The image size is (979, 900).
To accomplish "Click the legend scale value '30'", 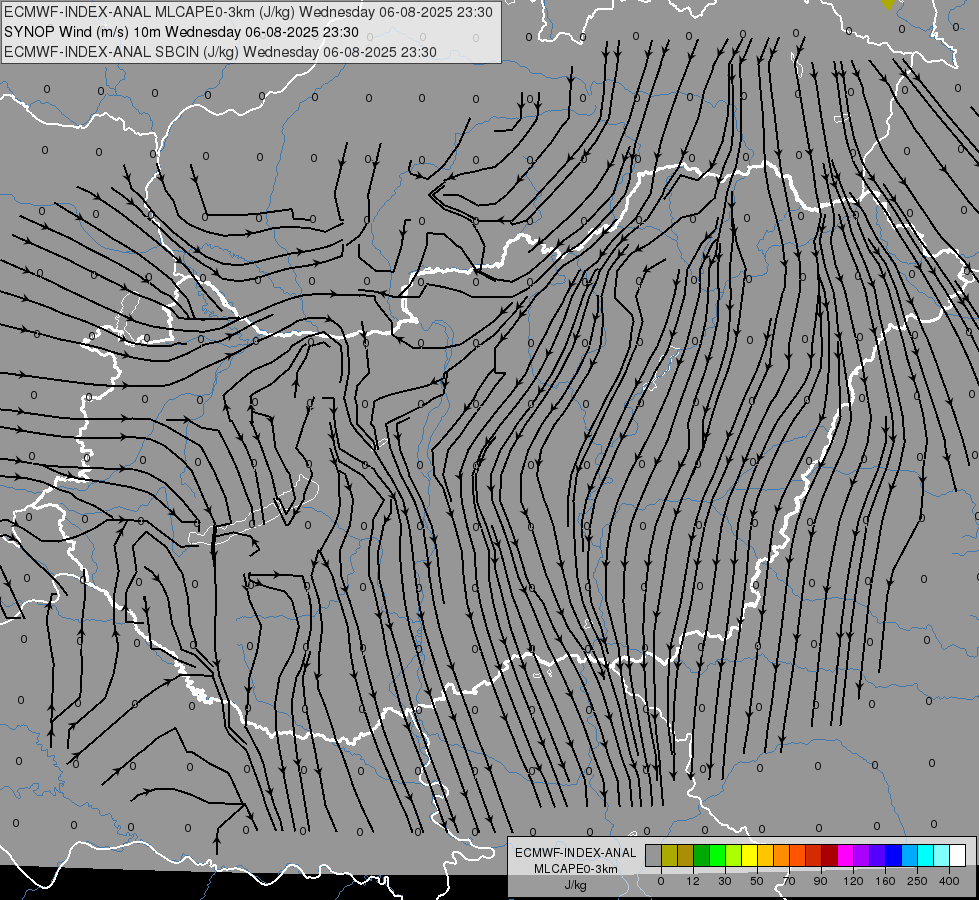I will coord(725,881).
